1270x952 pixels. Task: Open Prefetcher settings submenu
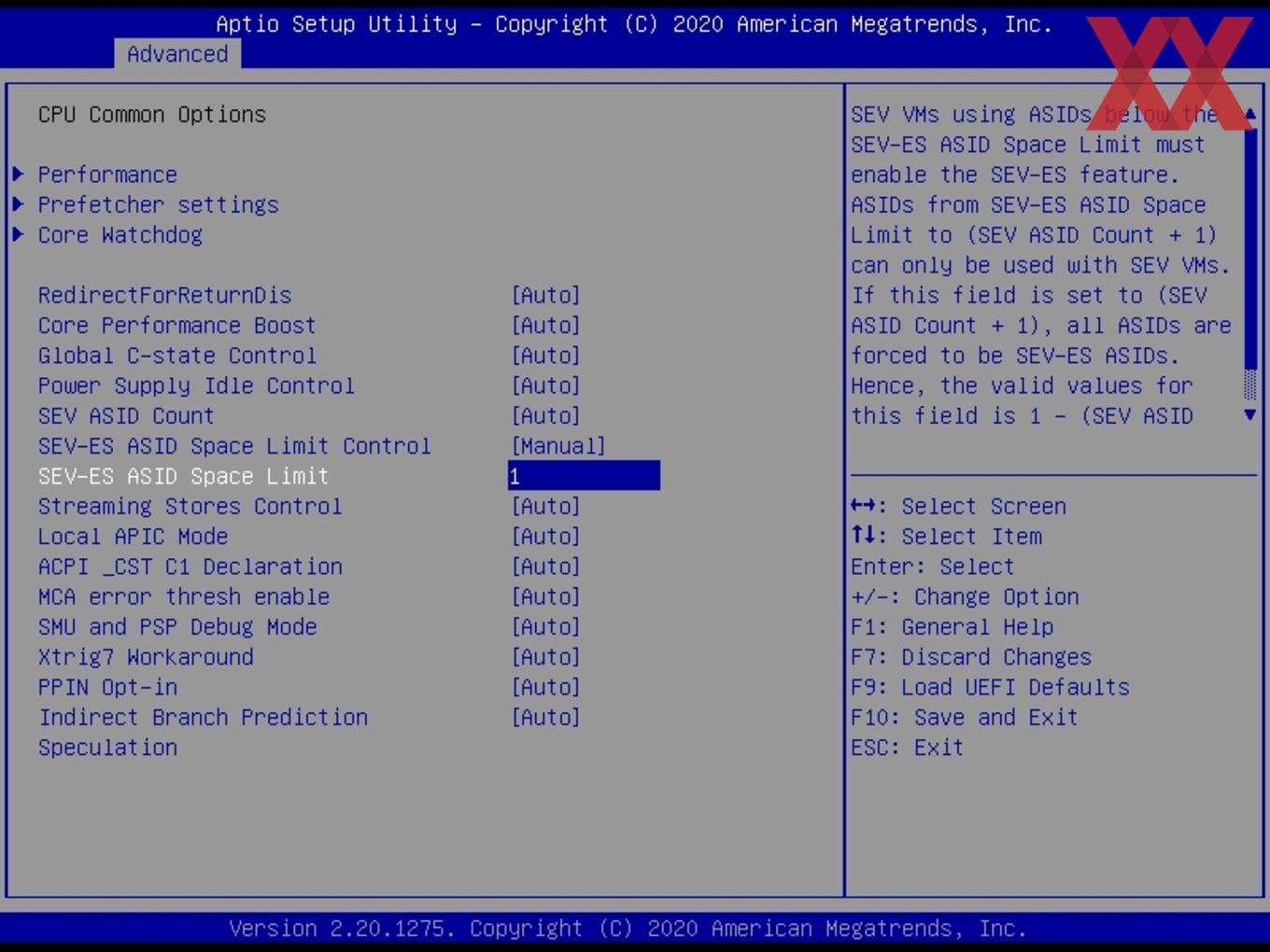point(158,205)
